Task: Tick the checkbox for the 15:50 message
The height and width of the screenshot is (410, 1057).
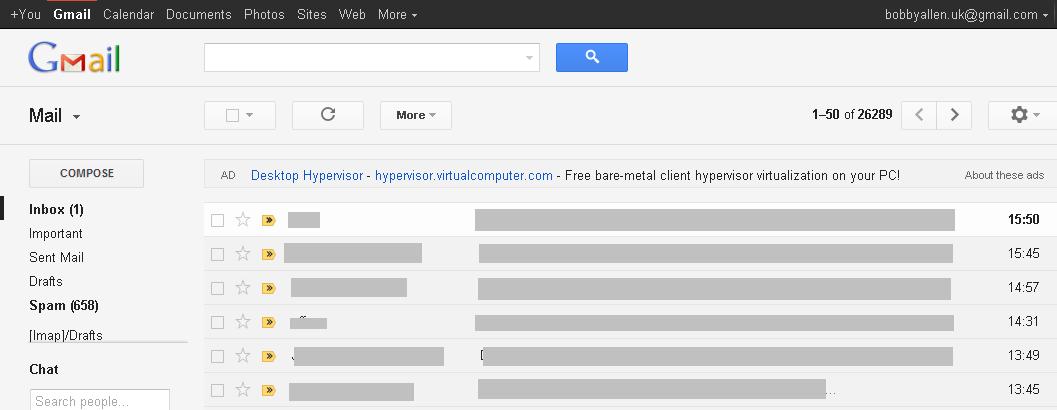Action: pyautogui.click(x=217, y=221)
